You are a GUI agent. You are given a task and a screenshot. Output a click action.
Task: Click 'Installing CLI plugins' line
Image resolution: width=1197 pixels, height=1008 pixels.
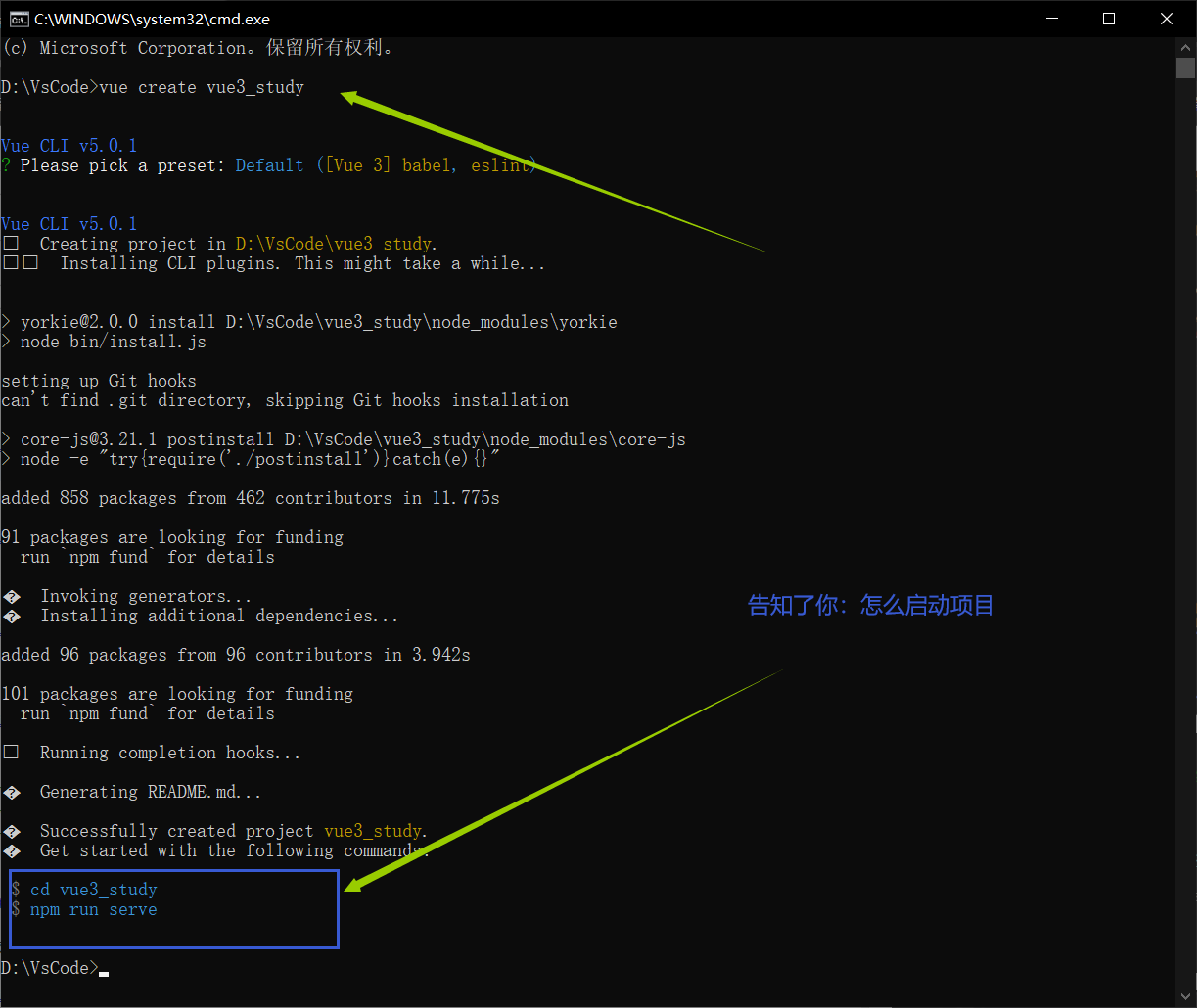[273, 263]
